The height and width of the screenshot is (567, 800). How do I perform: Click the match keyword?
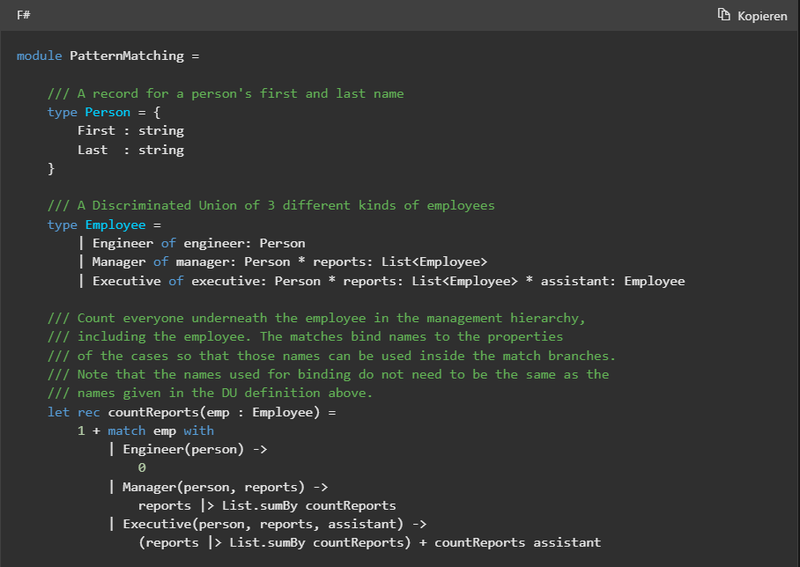click(x=127, y=431)
